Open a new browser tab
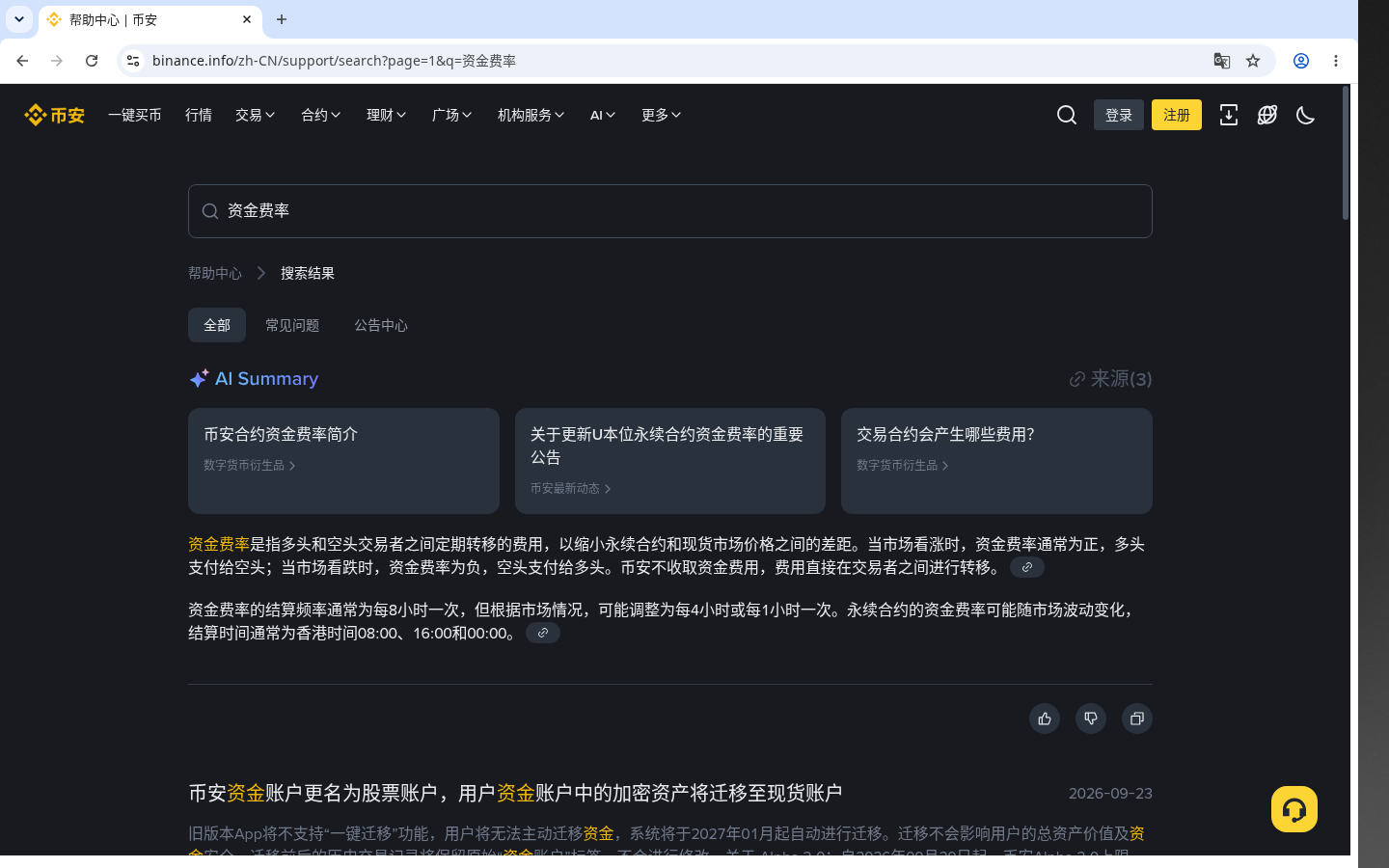Screen dimensions: 1389x868 [282, 19]
